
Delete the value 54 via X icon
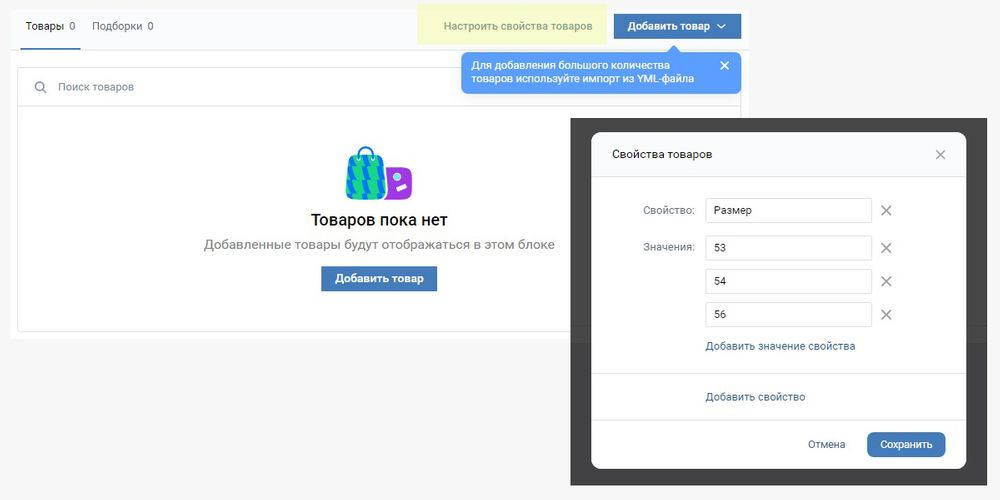pyautogui.click(x=886, y=281)
